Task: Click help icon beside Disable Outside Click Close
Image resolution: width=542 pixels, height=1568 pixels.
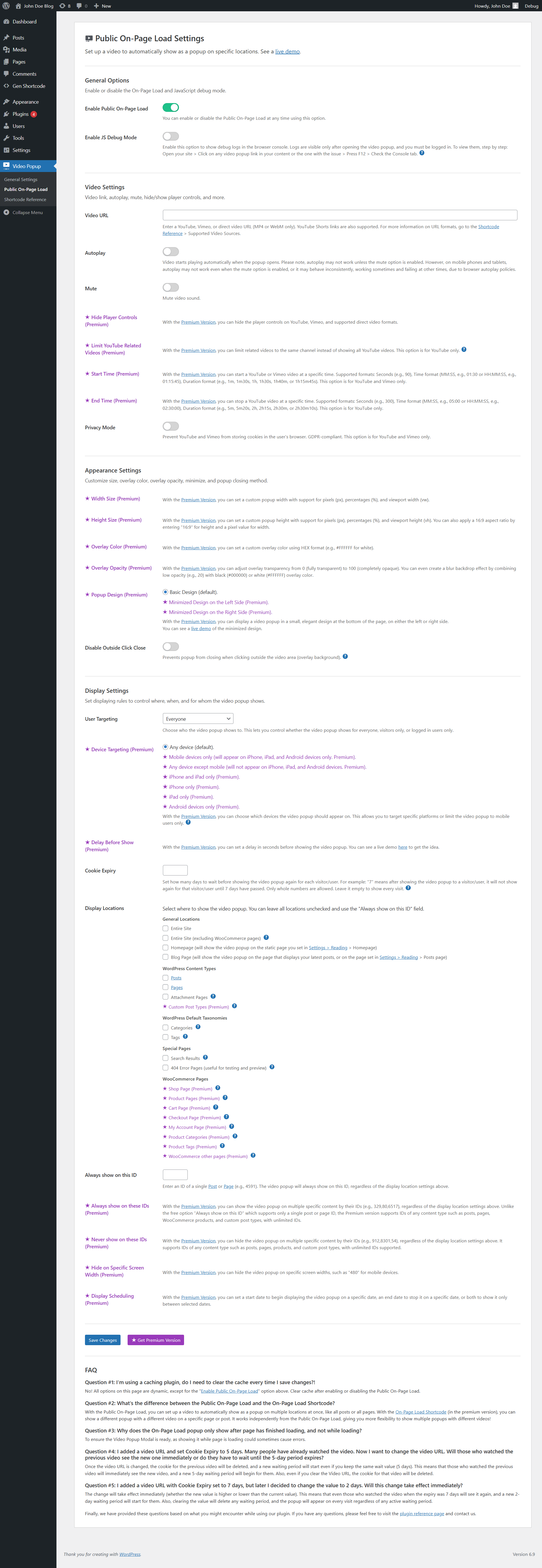Action: click(345, 656)
